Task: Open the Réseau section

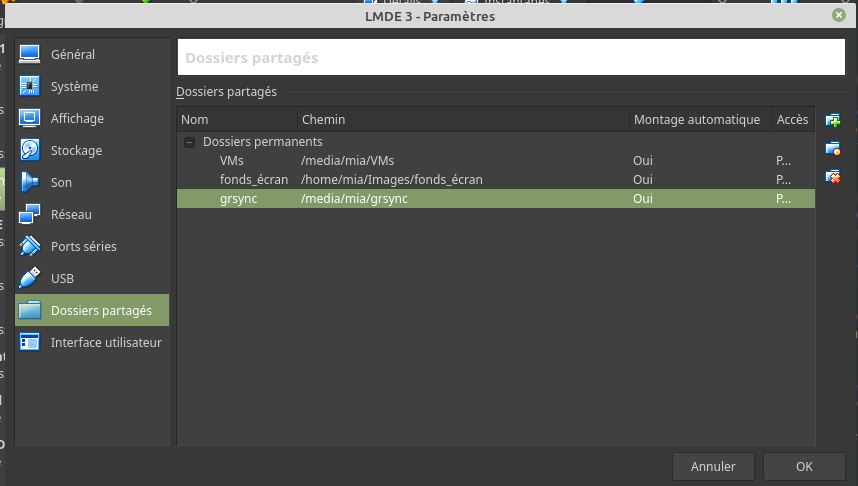Action: (92, 215)
